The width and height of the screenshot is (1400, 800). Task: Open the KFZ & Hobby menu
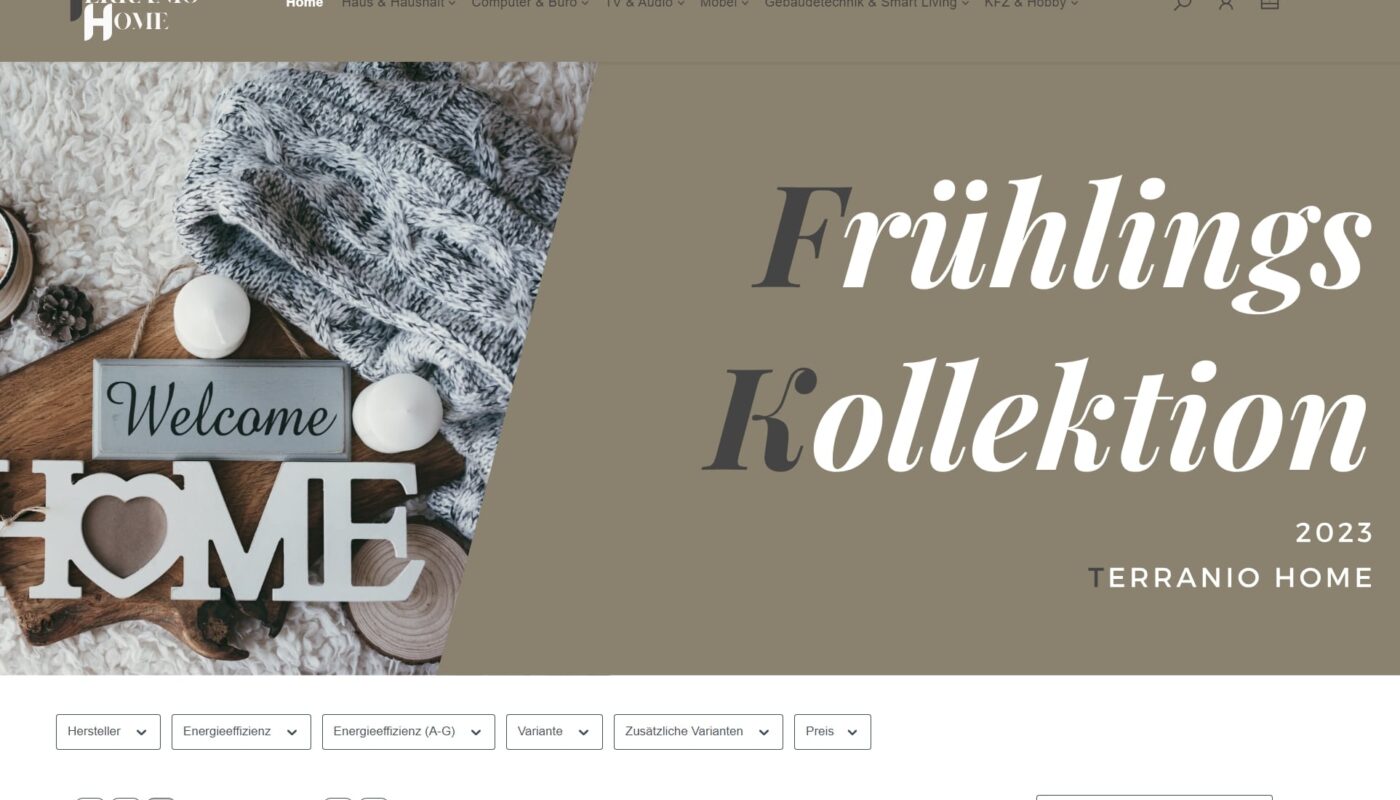coord(1031,4)
